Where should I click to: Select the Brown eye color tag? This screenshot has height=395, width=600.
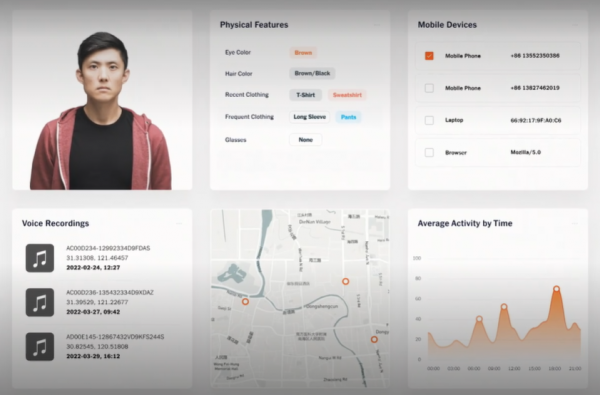303,53
